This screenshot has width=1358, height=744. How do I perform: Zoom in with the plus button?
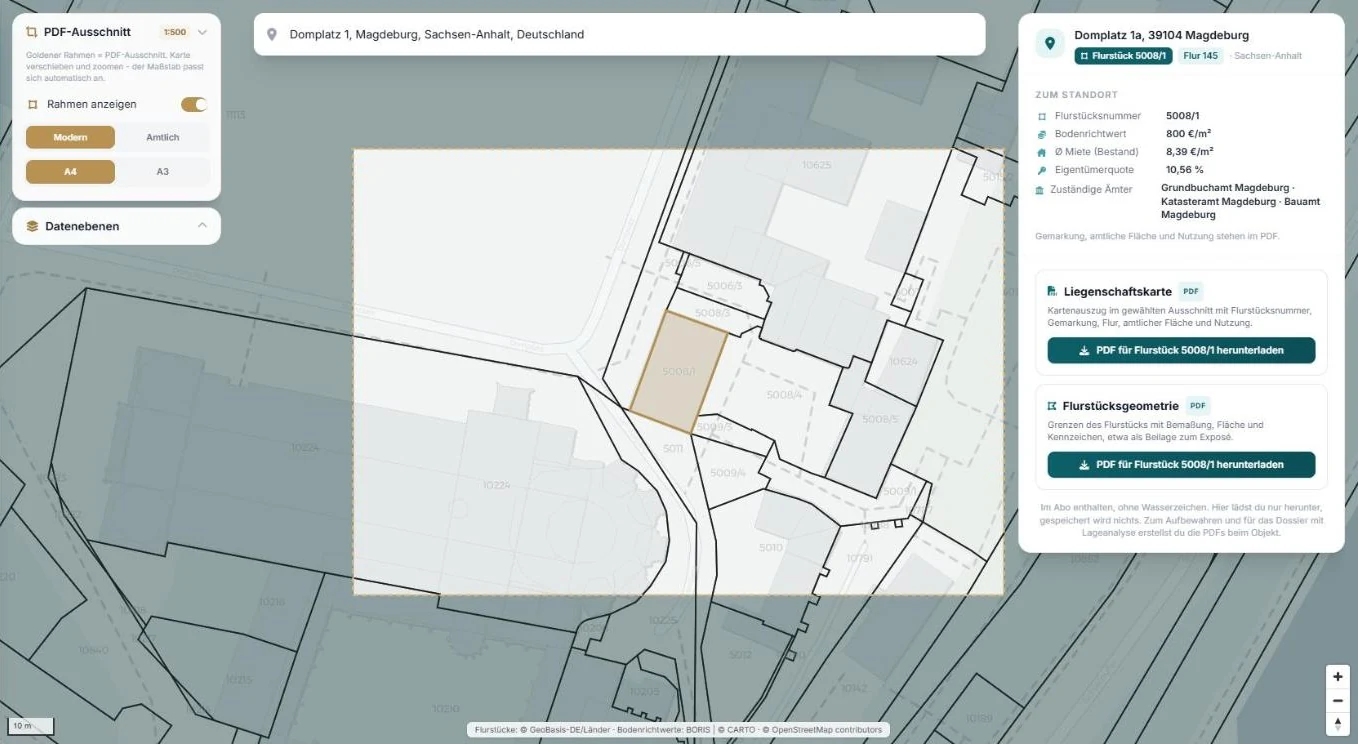coord(1338,677)
